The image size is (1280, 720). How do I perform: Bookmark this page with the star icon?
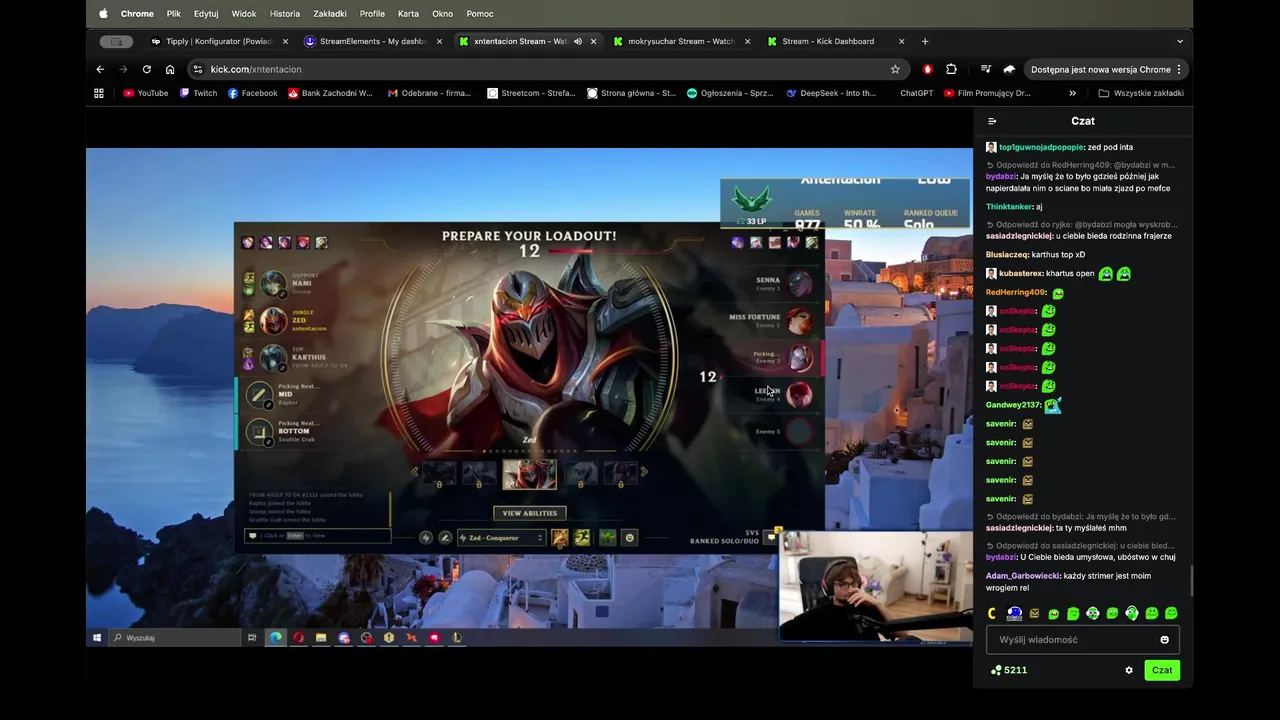tap(895, 69)
